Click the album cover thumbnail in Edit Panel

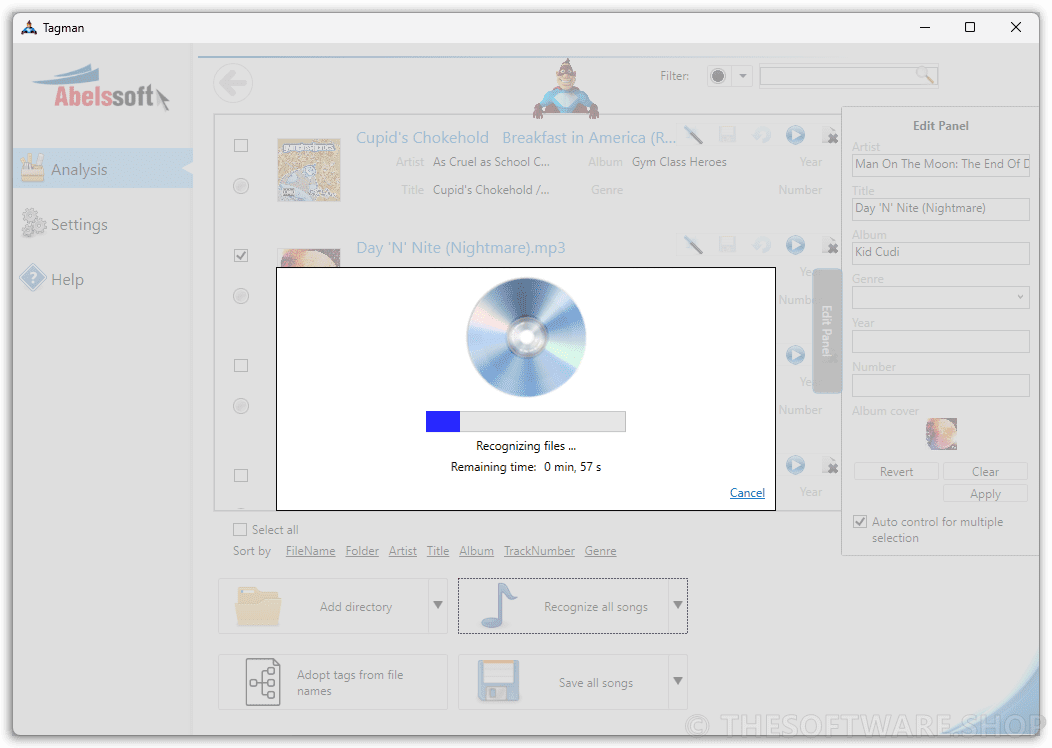tap(941, 433)
